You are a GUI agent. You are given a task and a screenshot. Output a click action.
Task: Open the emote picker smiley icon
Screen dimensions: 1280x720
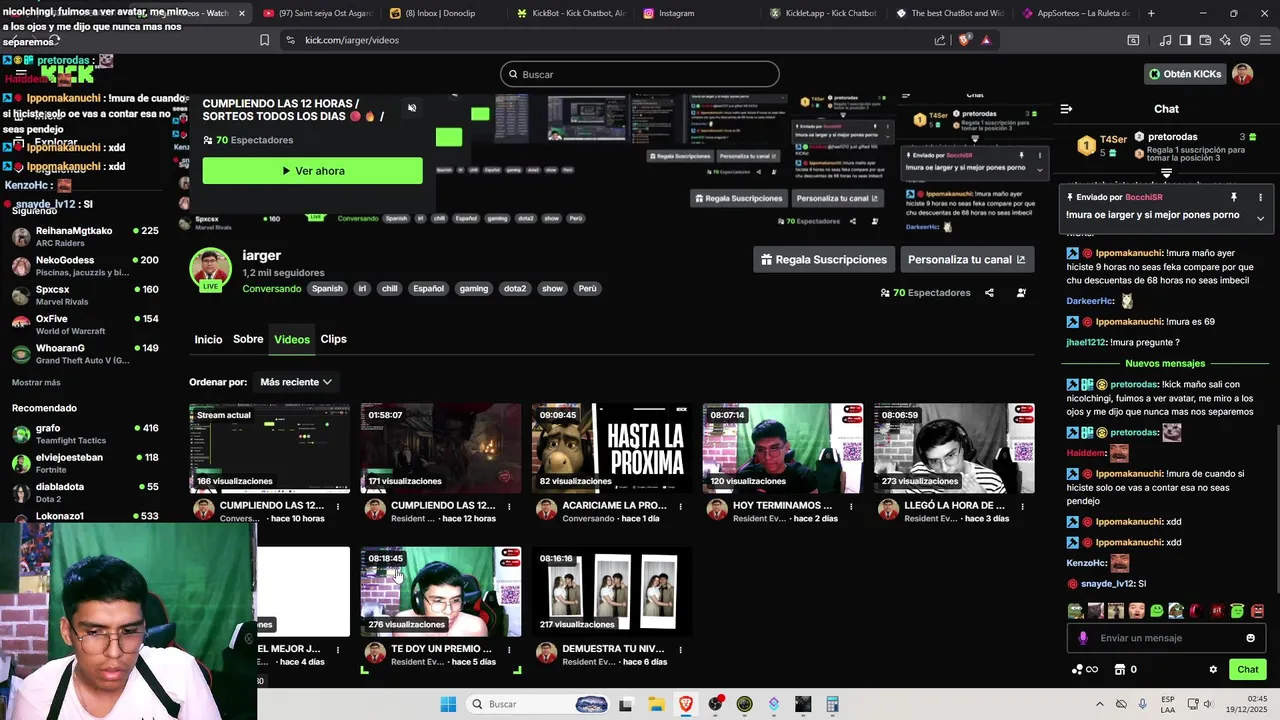pos(1250,638)
